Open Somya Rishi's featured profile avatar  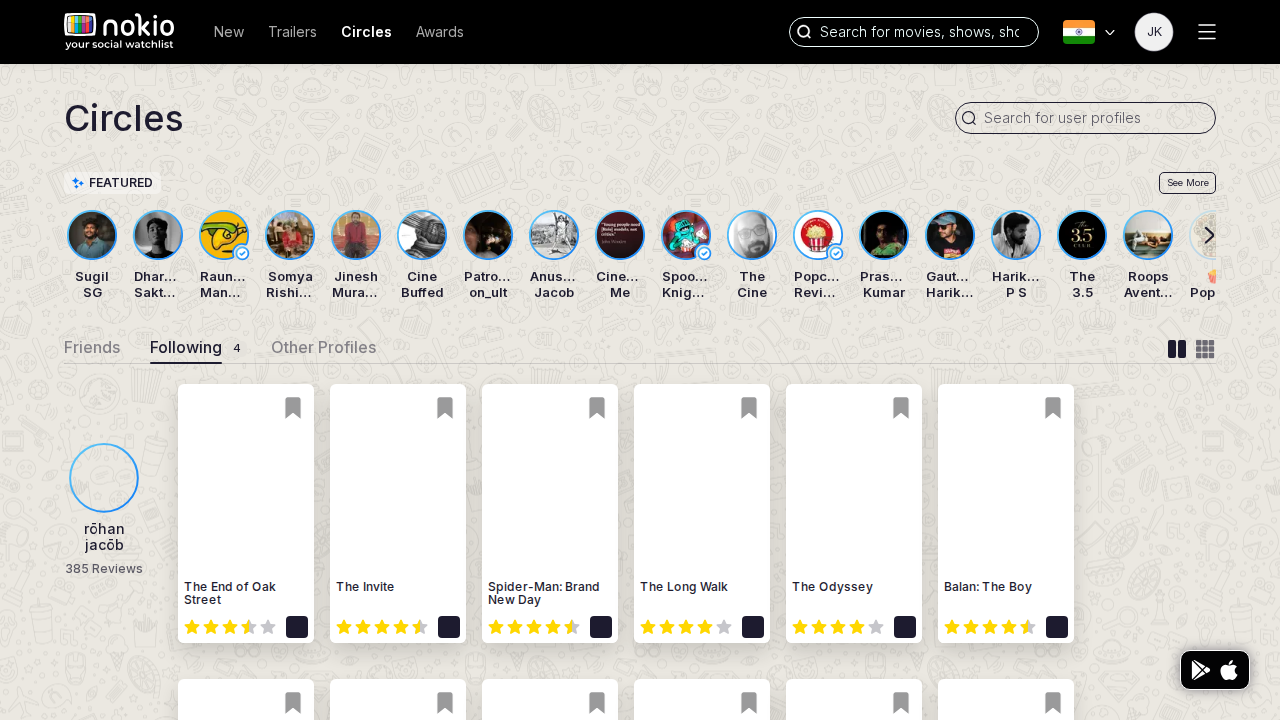coord(290,235)
